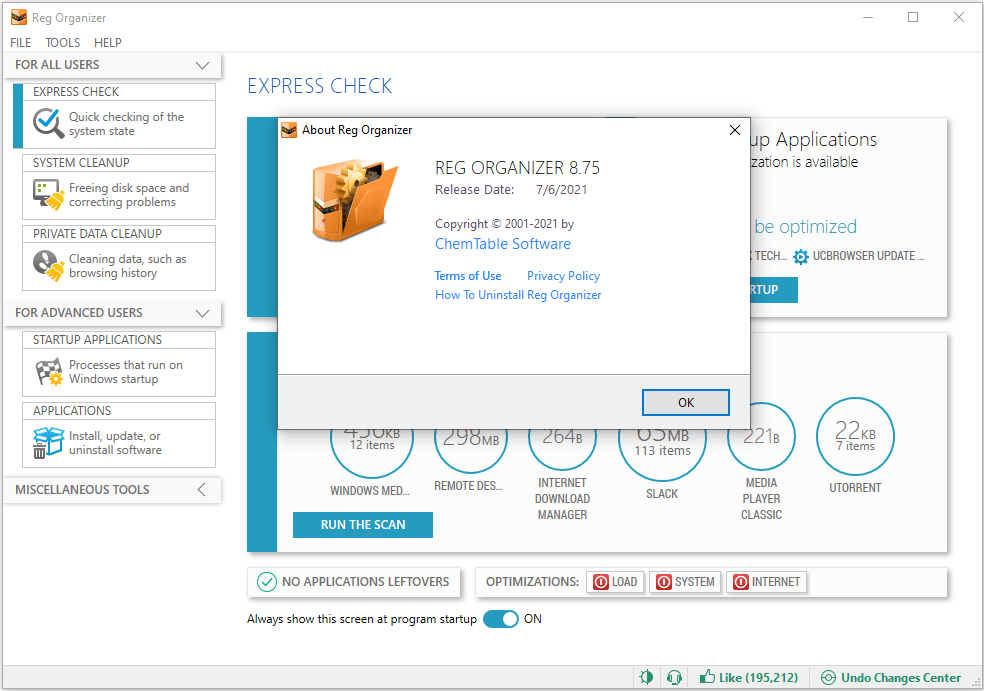Click the Reg Organizer folder logo in About dialog
This screenshot has width=984, height=691.
[355, 201]
